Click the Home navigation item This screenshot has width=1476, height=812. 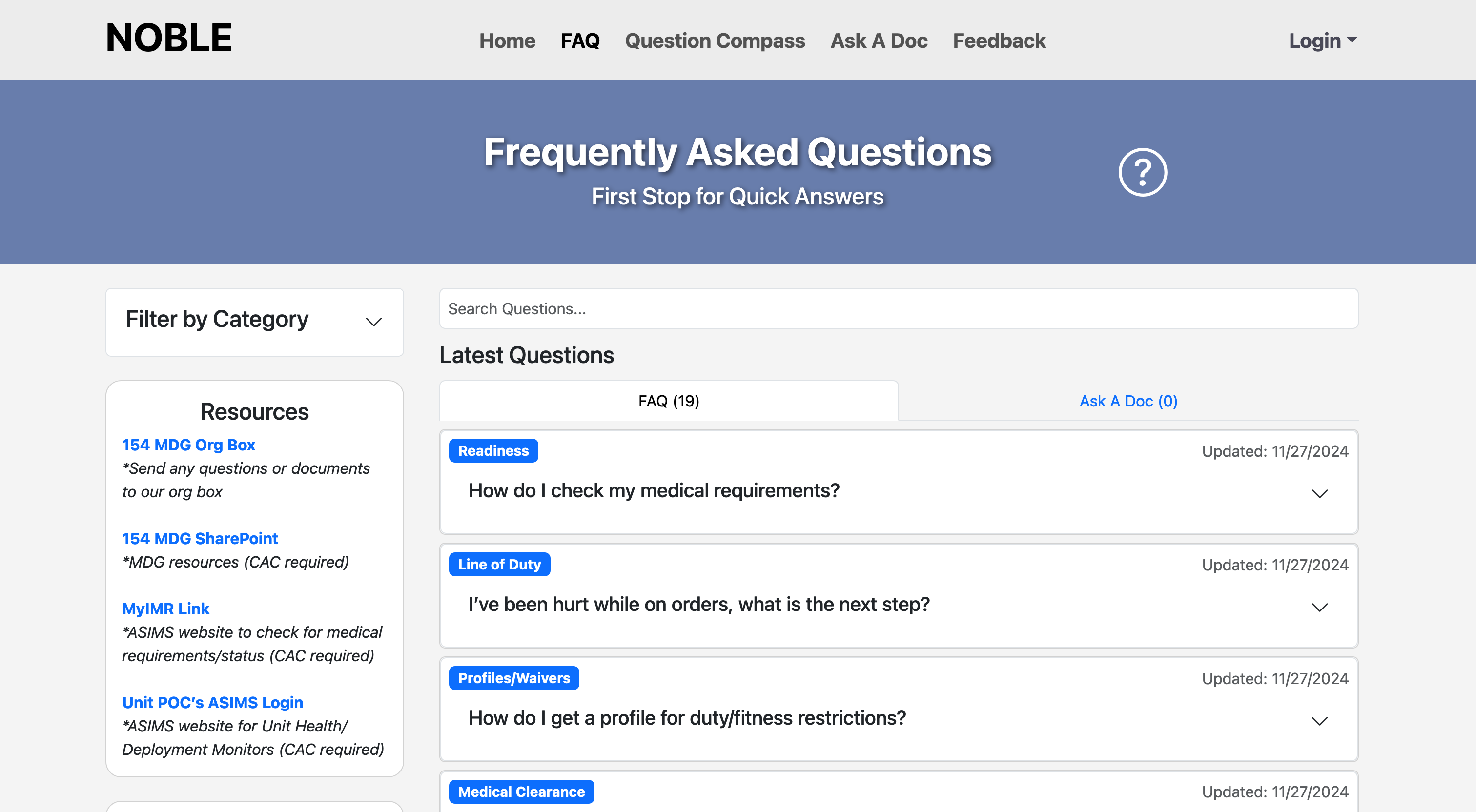[507, 41]
